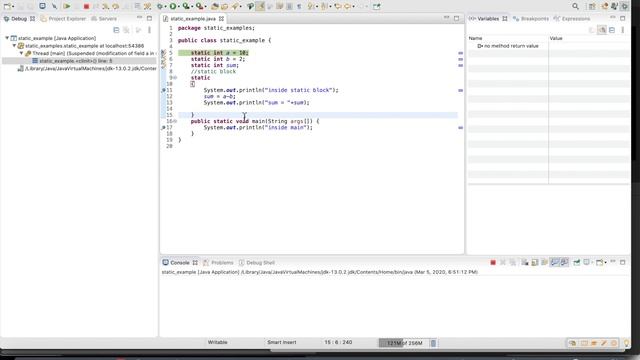
Task: Open the Run button dropdown arrow
Action: 179,7
